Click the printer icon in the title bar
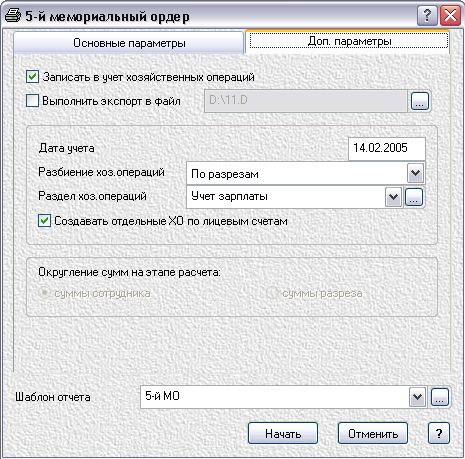This screenshot has width=465, height=459. [13, 15]
